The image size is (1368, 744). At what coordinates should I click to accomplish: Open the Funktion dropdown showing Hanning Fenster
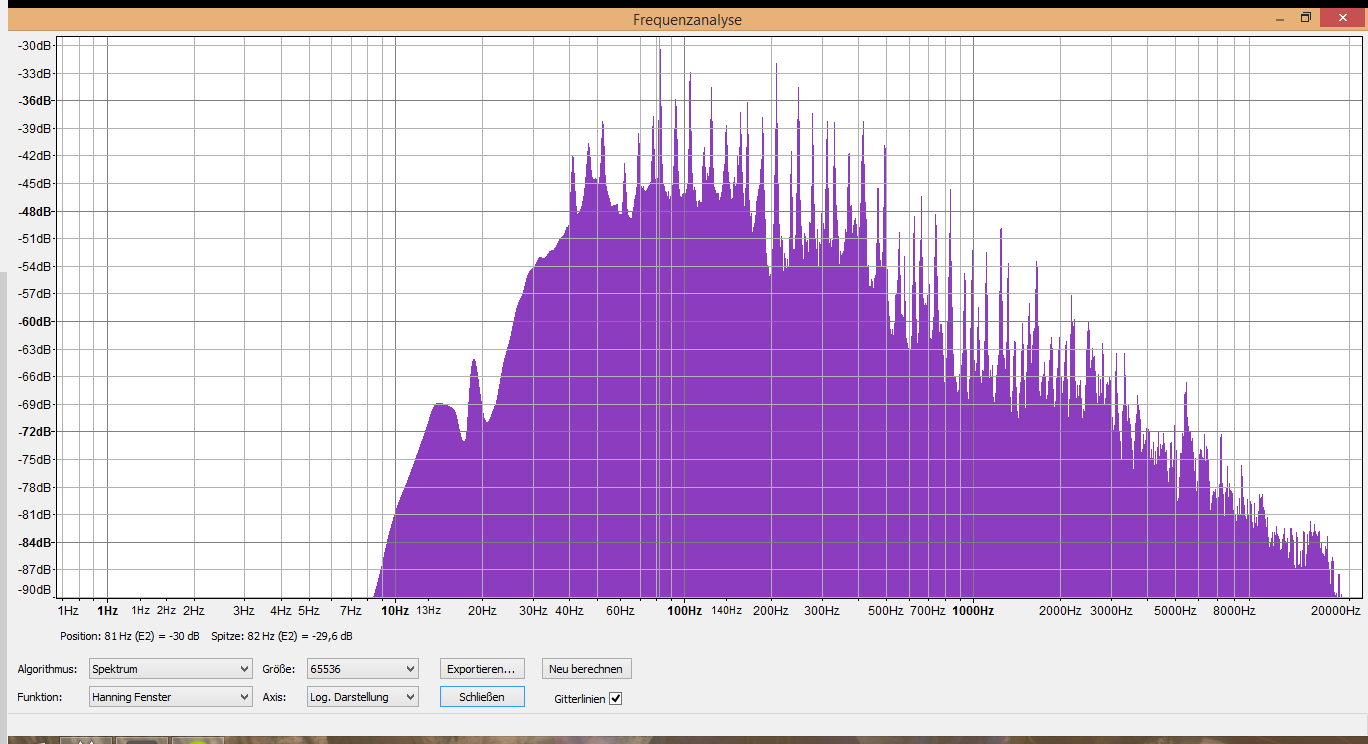(170, 697)
